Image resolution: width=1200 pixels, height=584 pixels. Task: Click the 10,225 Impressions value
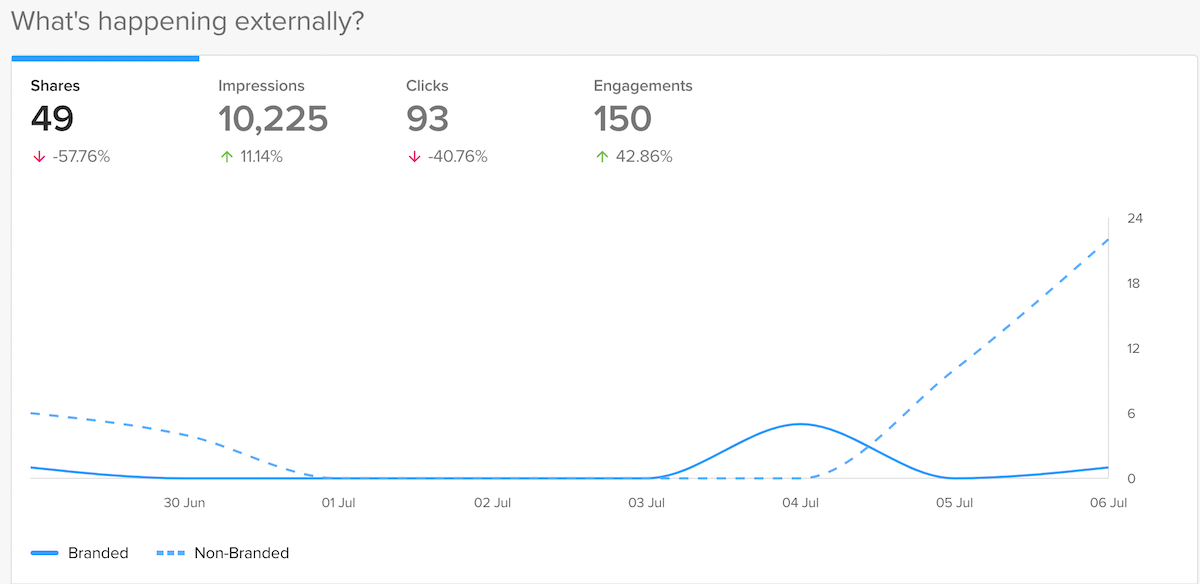click(x=273, y=119)
